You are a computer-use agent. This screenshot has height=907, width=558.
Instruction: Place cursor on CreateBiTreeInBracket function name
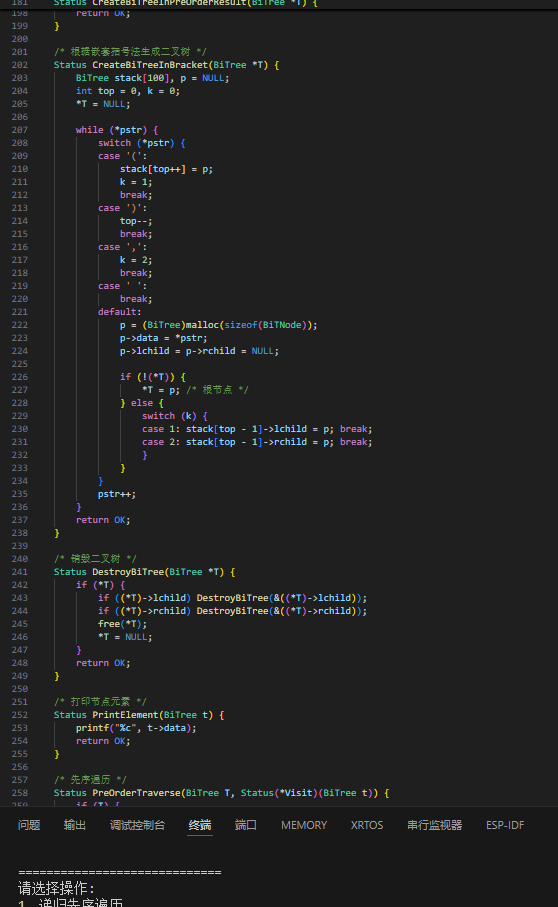pyautogui.click(x=150, y=65)
